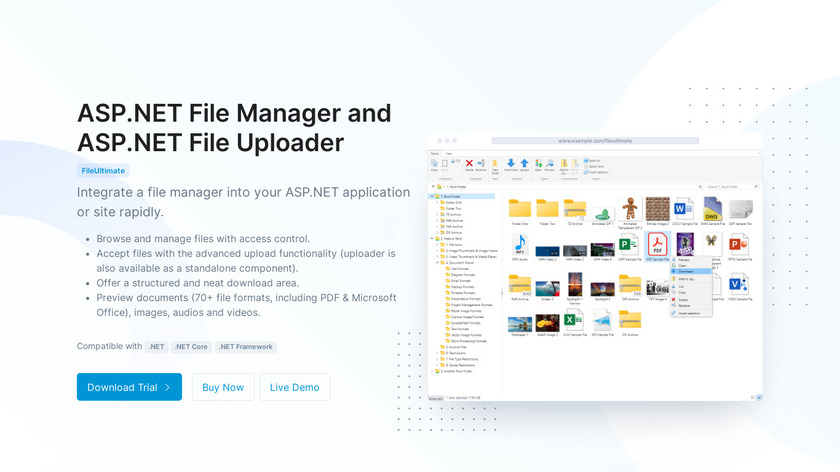Click the Preview magnifier icon in ribbon
This screenshot has height=472, width=840.
click(x=549, y=164)
